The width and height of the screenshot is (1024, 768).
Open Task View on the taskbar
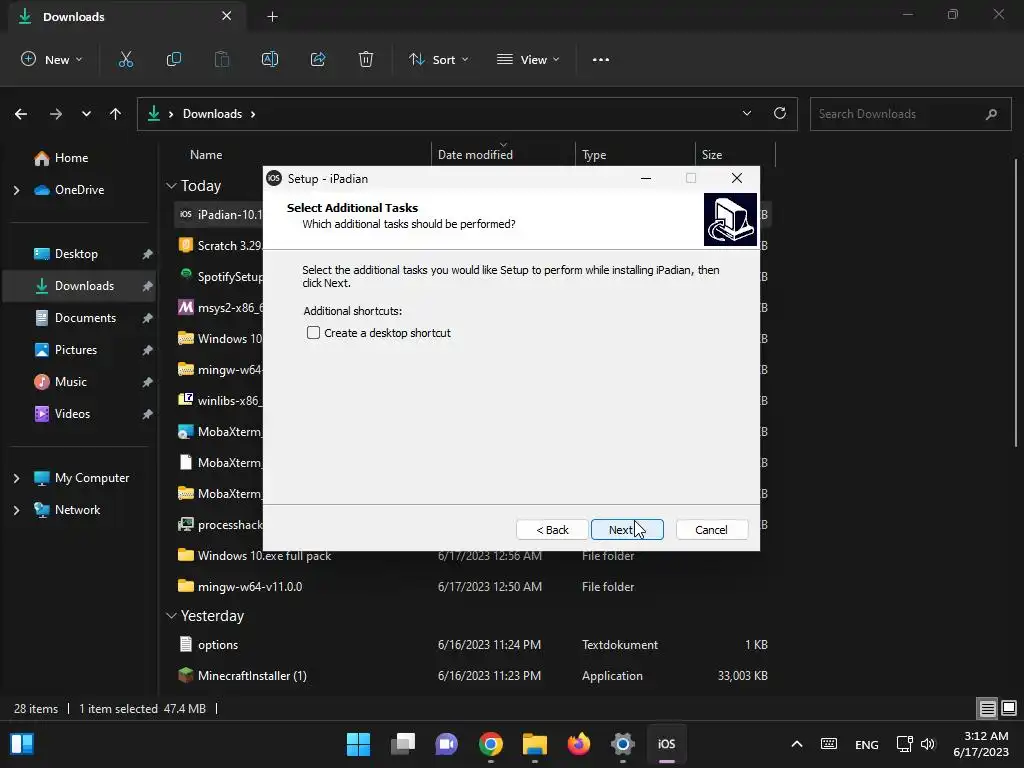click(x=402, y=744)
